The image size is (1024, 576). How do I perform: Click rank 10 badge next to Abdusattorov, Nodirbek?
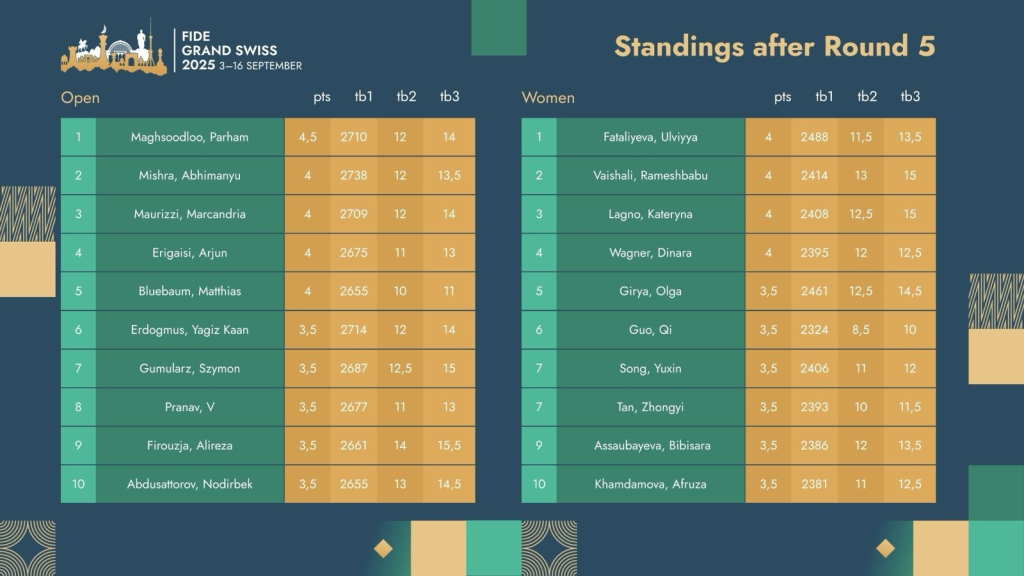click(78, 484)
